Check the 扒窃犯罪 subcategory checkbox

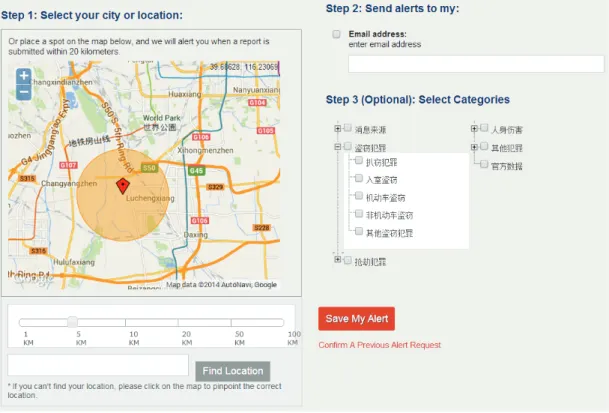click(x=359, y=160)
